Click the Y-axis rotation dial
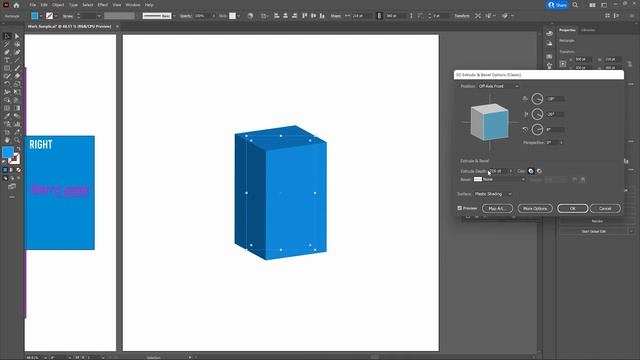The image size is (640, 360). click(537, 114)
